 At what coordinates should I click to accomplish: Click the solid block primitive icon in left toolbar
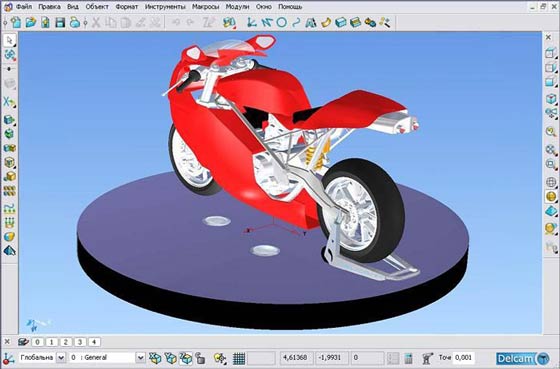tap(10, 119)
